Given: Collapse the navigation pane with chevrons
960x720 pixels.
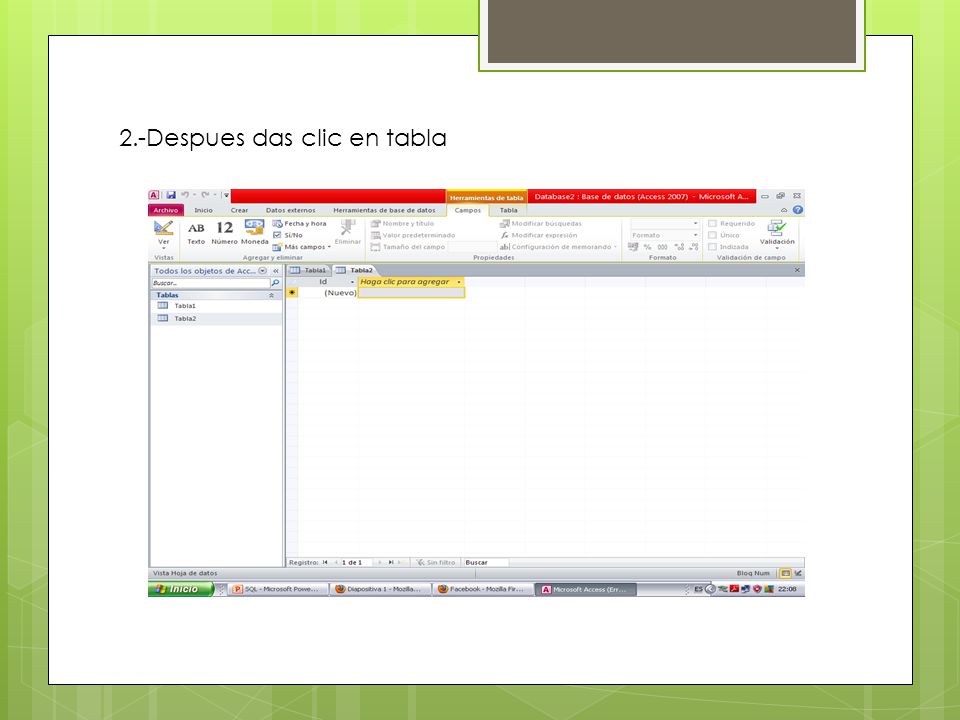Looking at the screenshot, I should [x=276, y=271].
